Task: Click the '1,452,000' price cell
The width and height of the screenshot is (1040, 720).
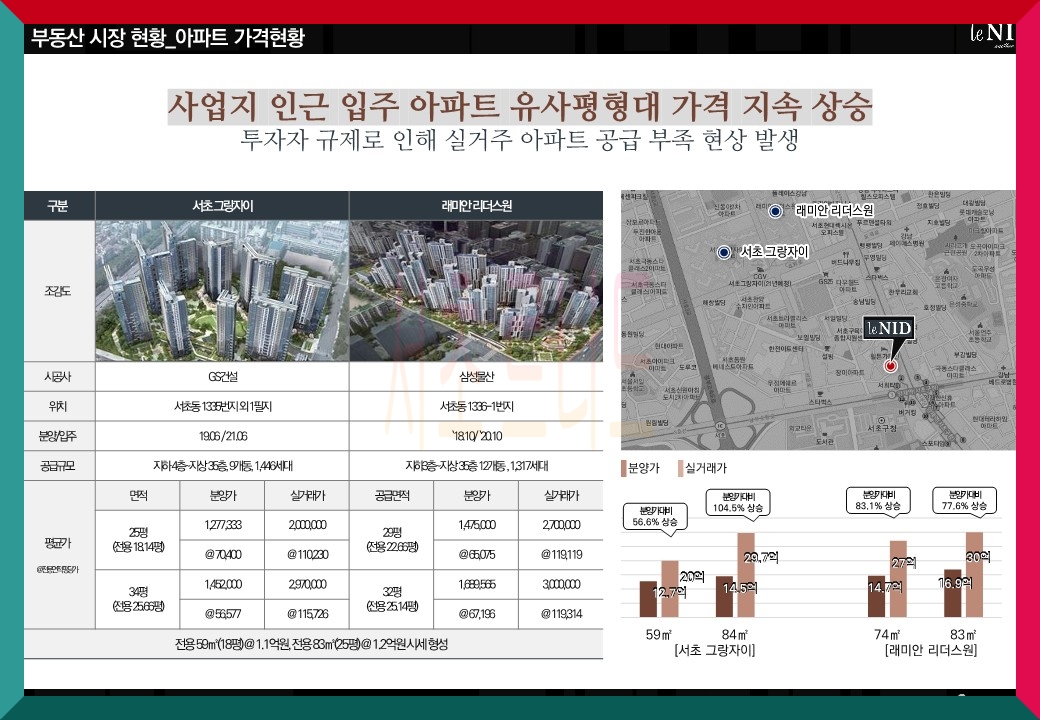Action: coord(222,584)
